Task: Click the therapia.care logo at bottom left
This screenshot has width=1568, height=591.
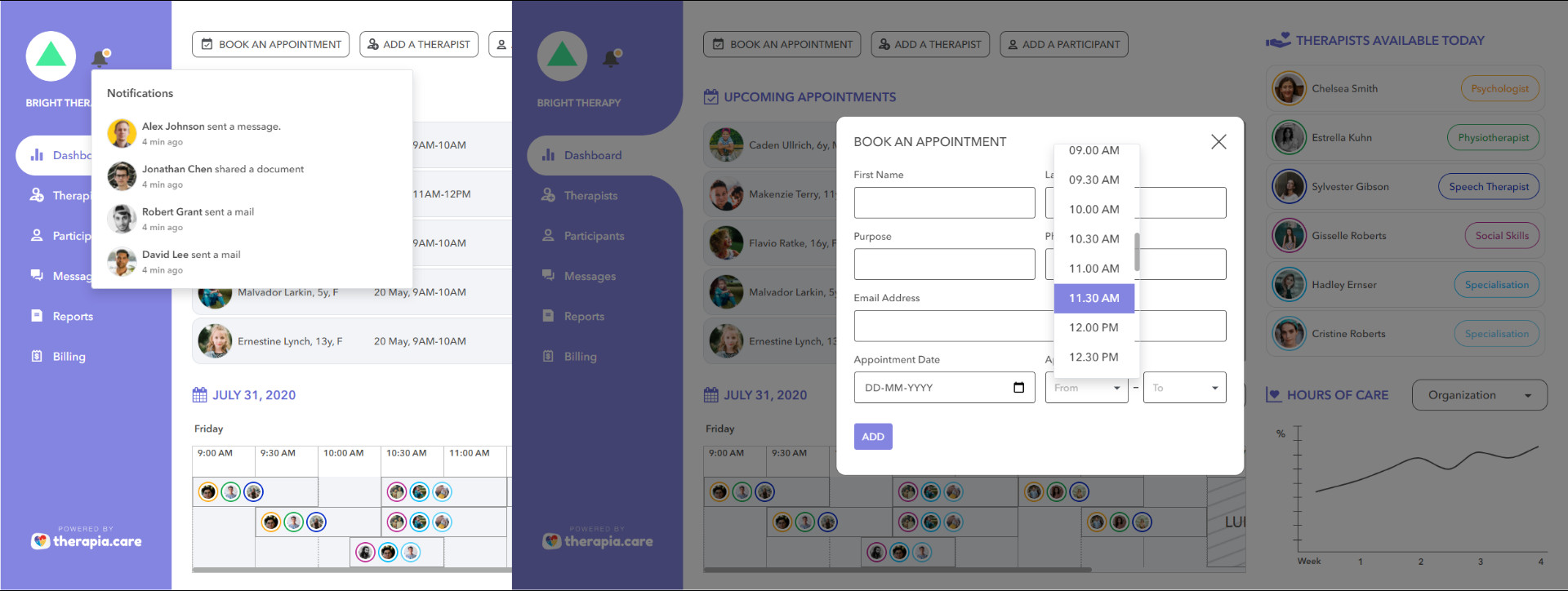Action: 86,540
